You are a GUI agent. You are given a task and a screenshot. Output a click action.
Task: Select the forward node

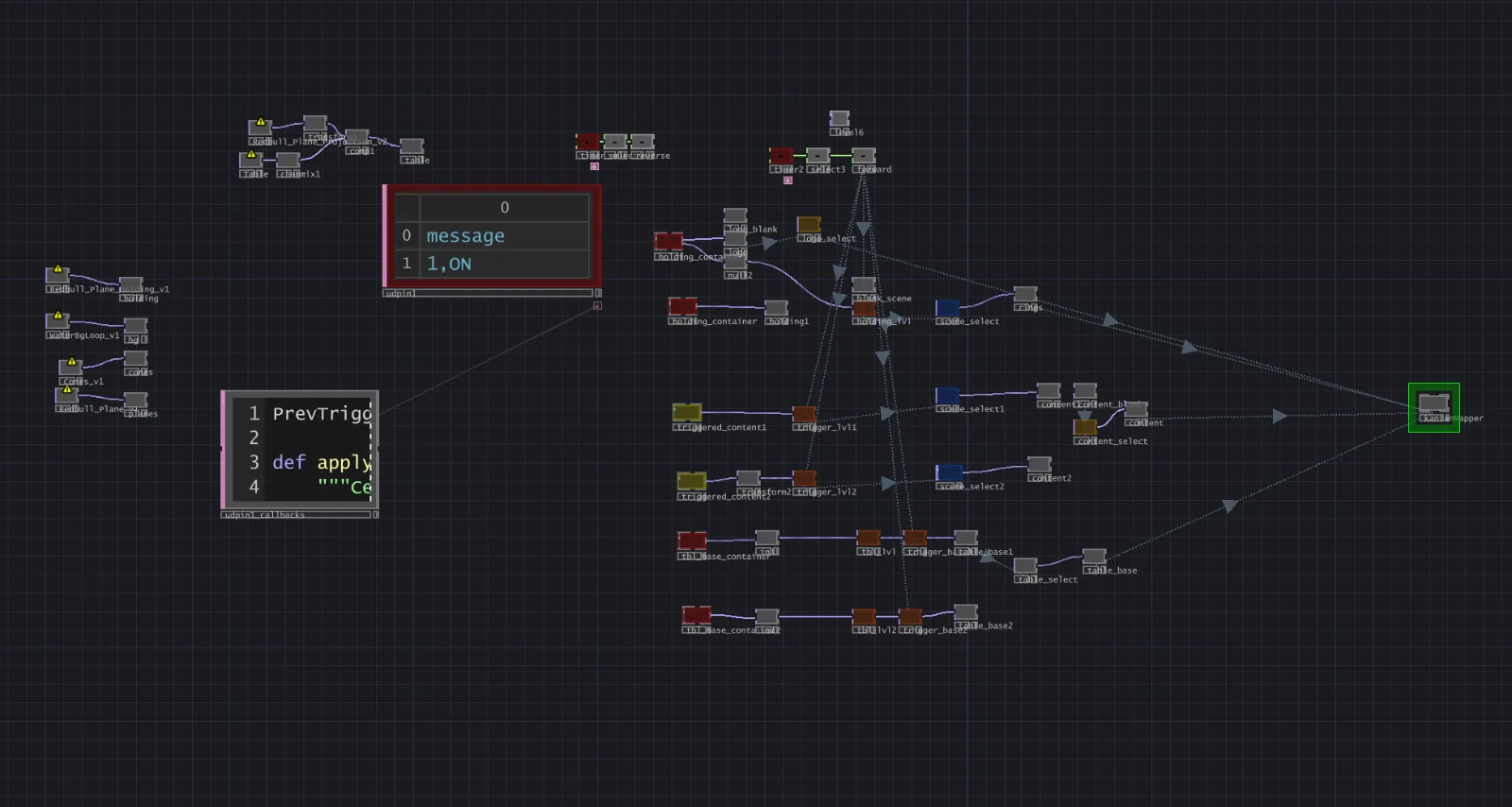click(864, 156)
